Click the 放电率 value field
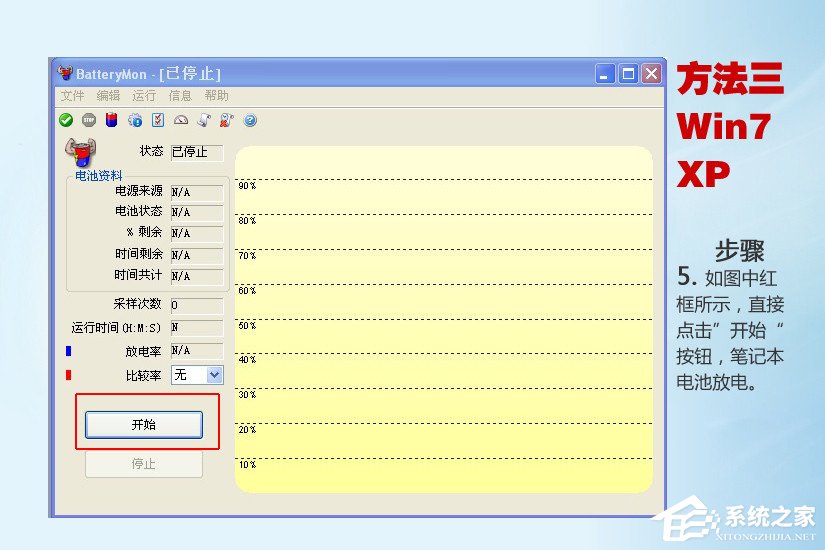 coord(197,351)
